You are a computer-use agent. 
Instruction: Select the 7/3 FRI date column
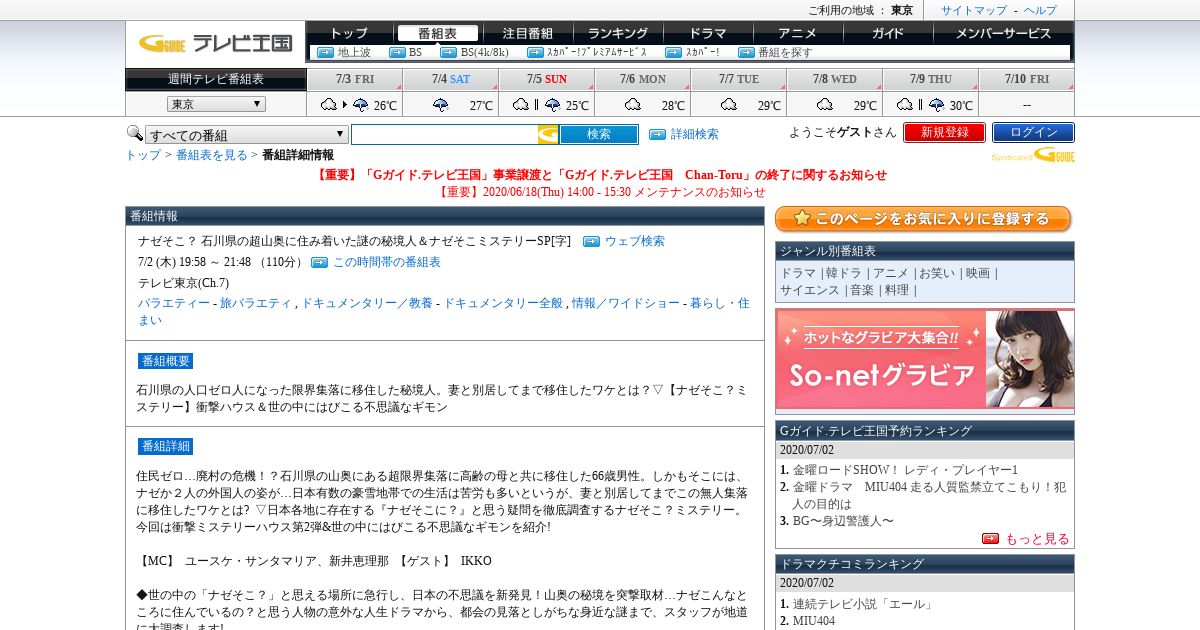355,79
